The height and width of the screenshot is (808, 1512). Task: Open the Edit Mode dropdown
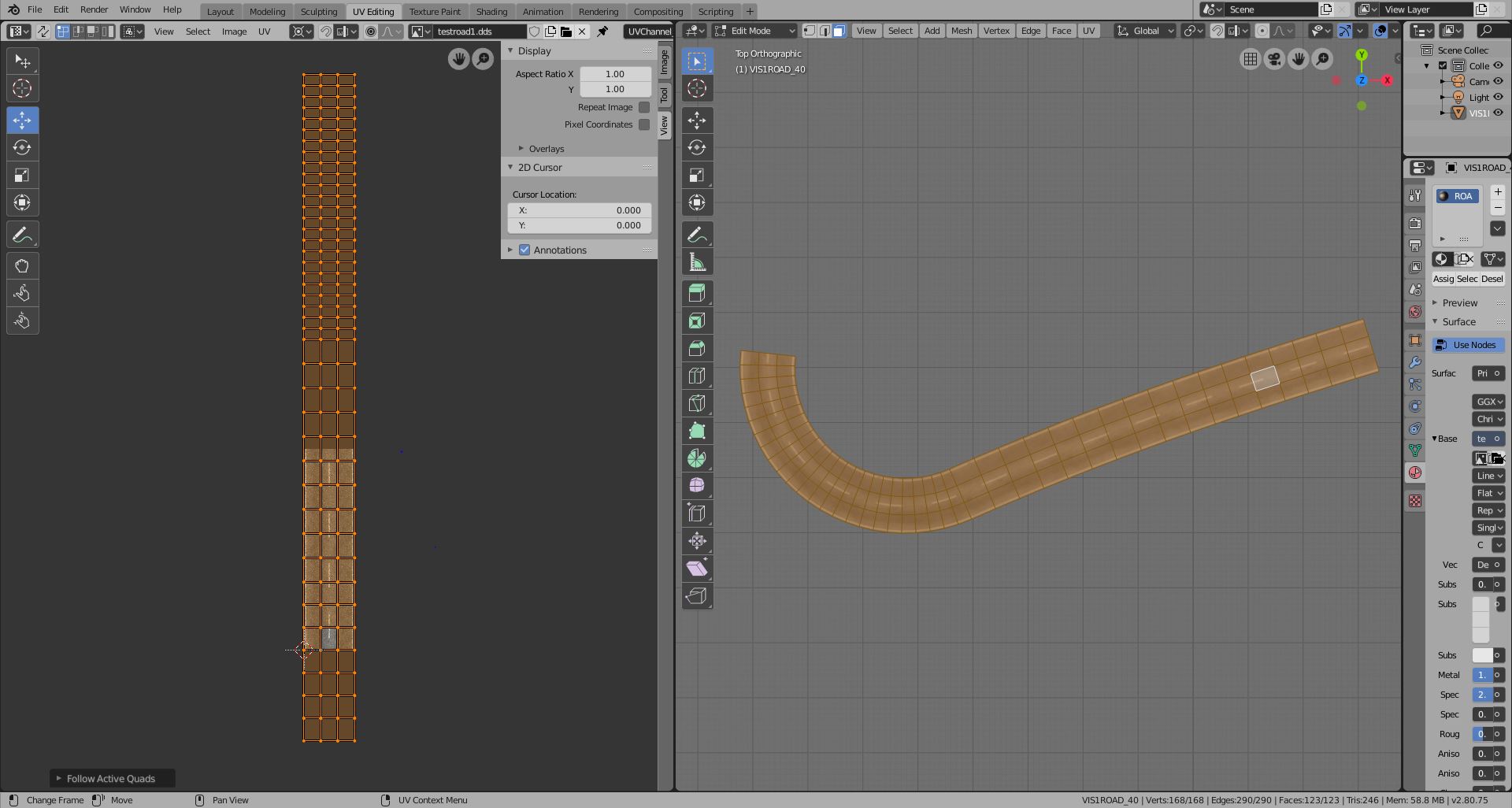[755, 31]
